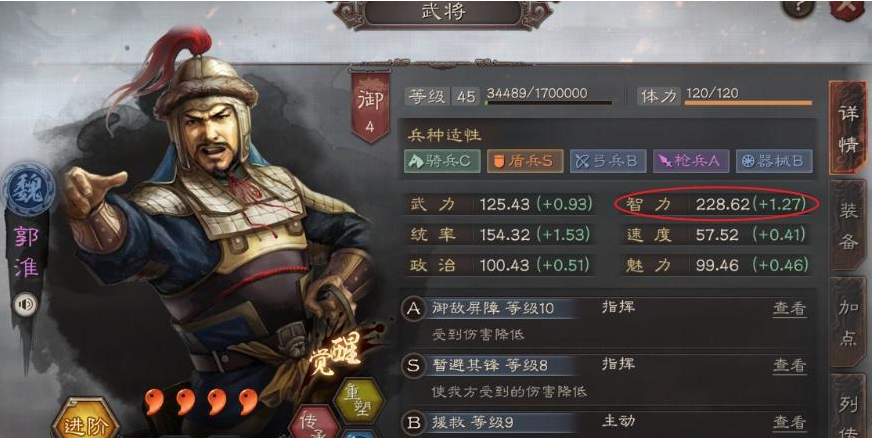Tap the blue Wei faction emblem
The image size is (872, 438).
coord(28,190)
